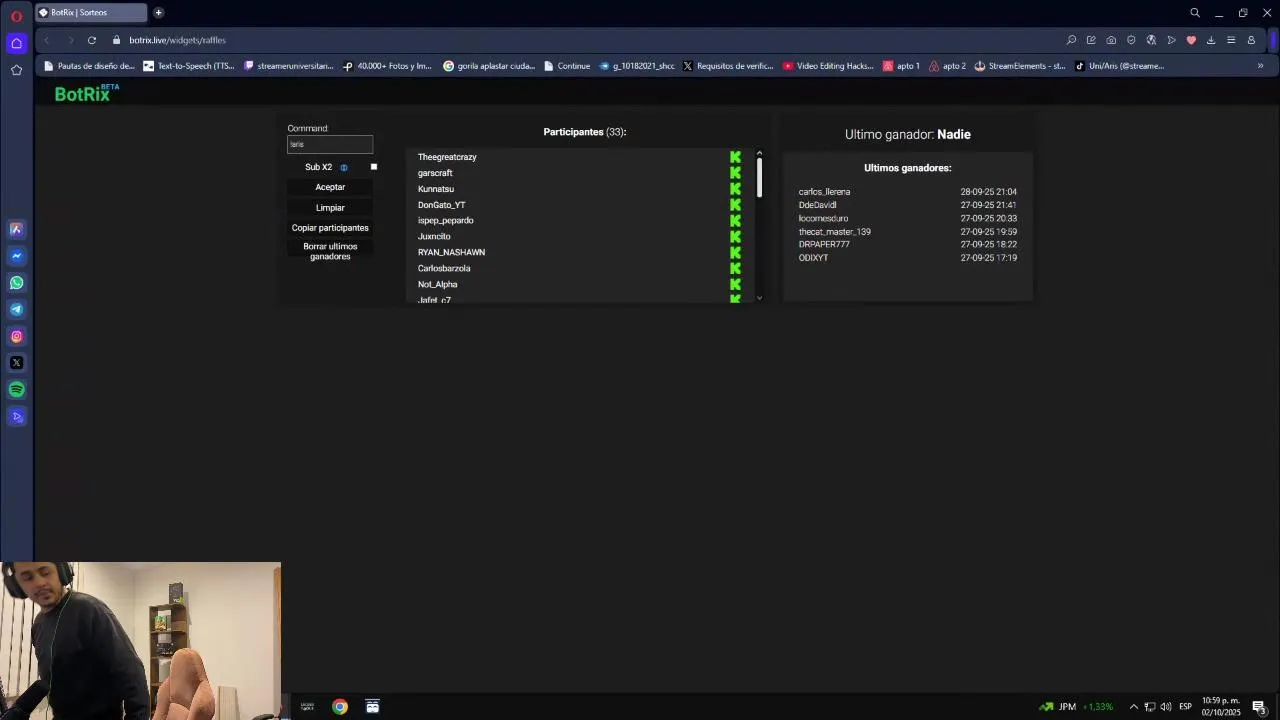
Task: Open the Flow send arrow icon
Action: 1171,40
